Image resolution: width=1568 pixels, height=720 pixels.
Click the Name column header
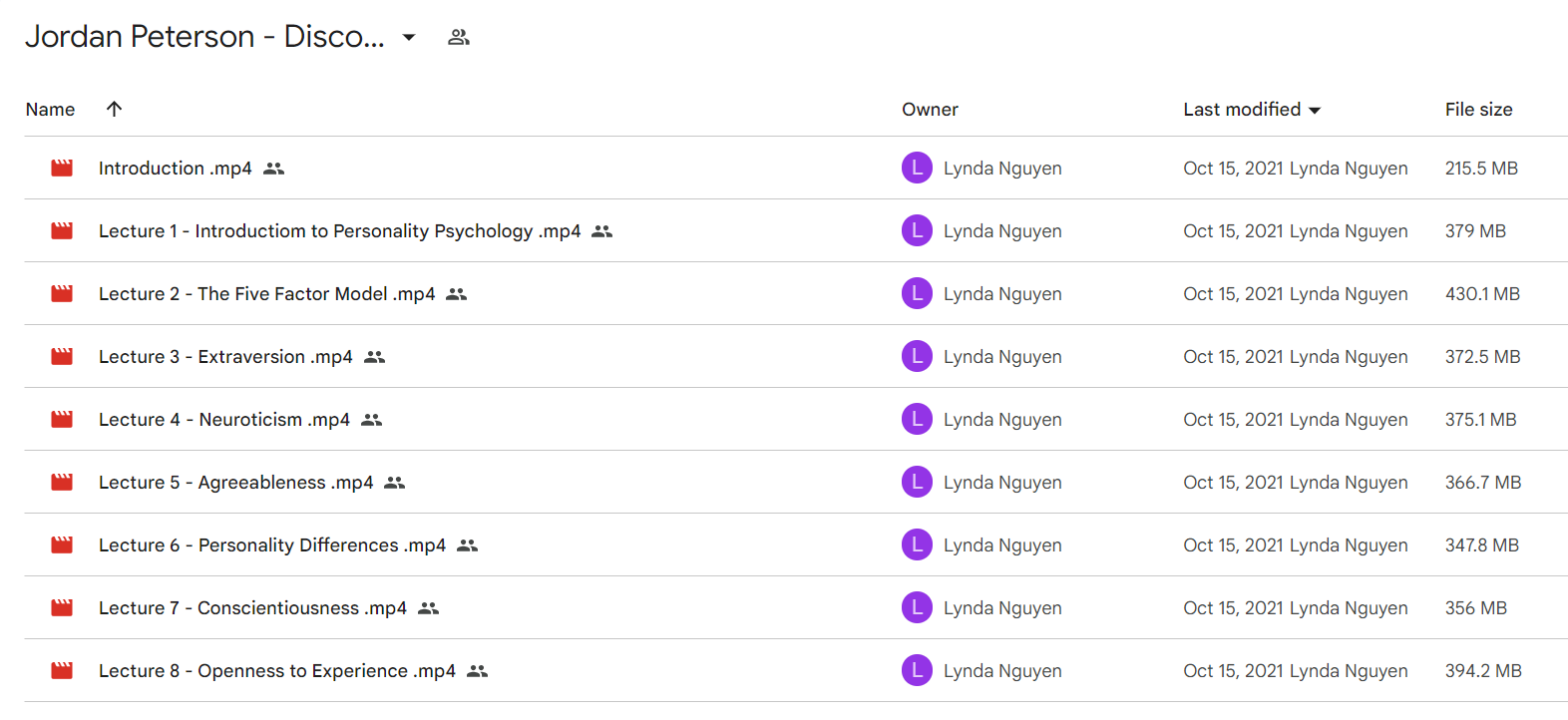point(50,110)
